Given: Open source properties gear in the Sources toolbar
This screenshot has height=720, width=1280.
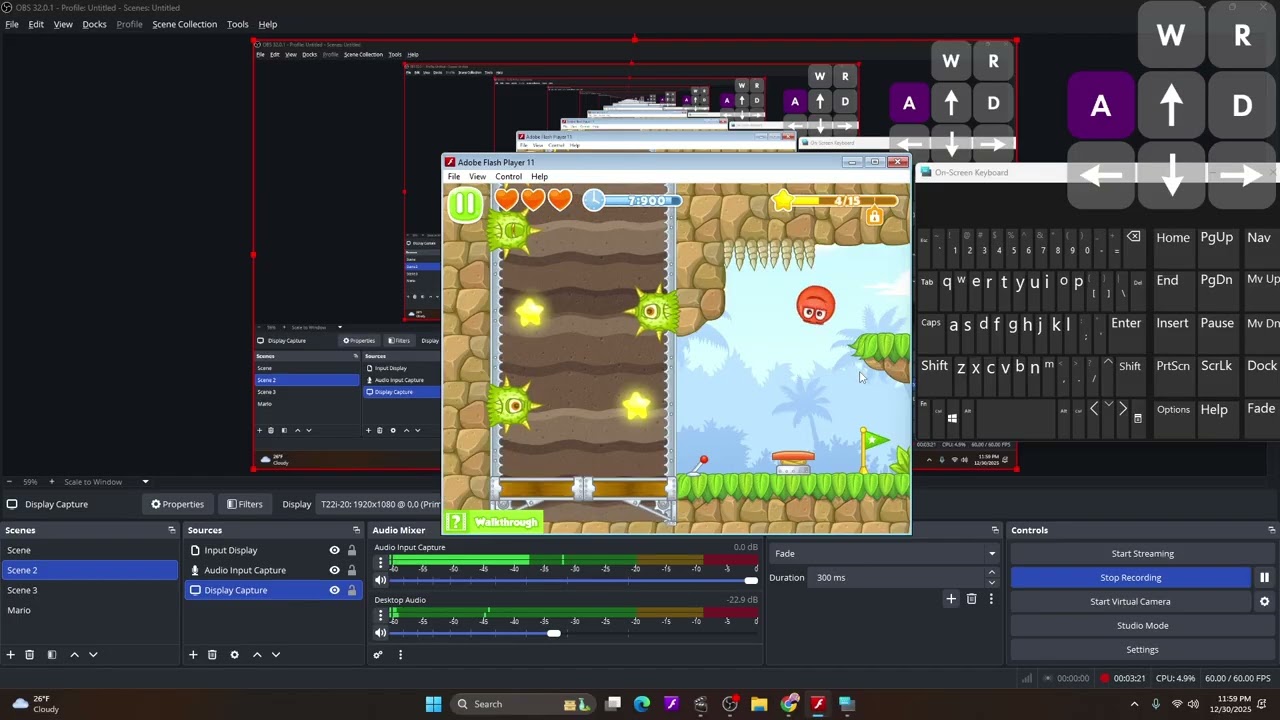Looking at the screenshot, I should [234, 655].
